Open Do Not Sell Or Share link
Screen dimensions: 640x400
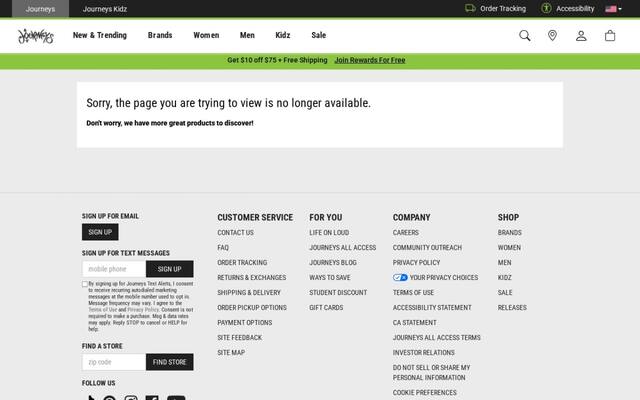pyautogui.click(x=431, y=373)
